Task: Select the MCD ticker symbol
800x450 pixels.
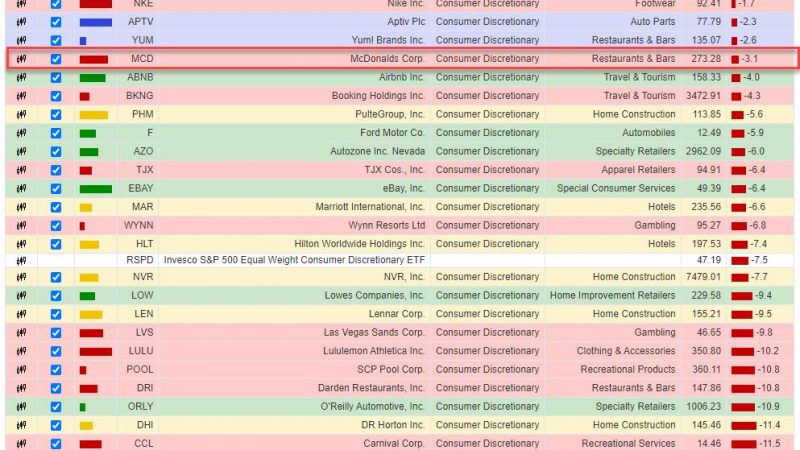Action: [142, 59]
